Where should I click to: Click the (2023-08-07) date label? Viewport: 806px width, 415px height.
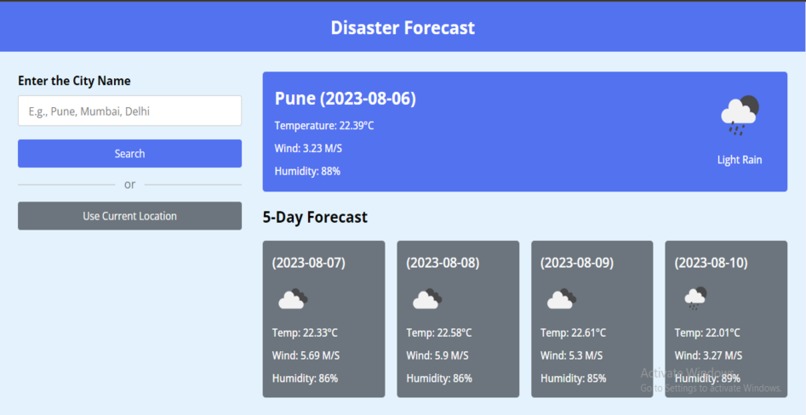[308, 263]
